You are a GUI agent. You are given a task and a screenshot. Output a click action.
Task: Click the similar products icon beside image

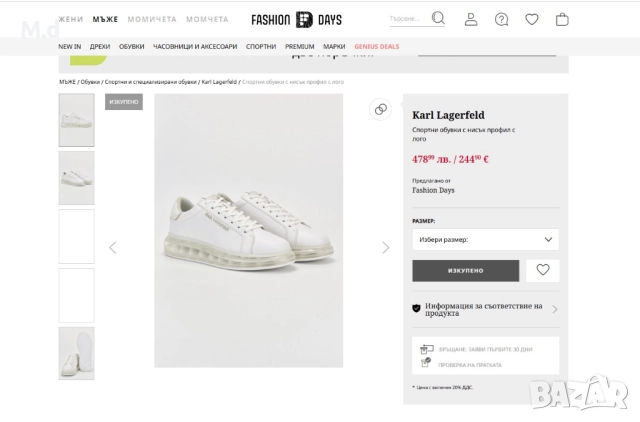pos(381,110)
